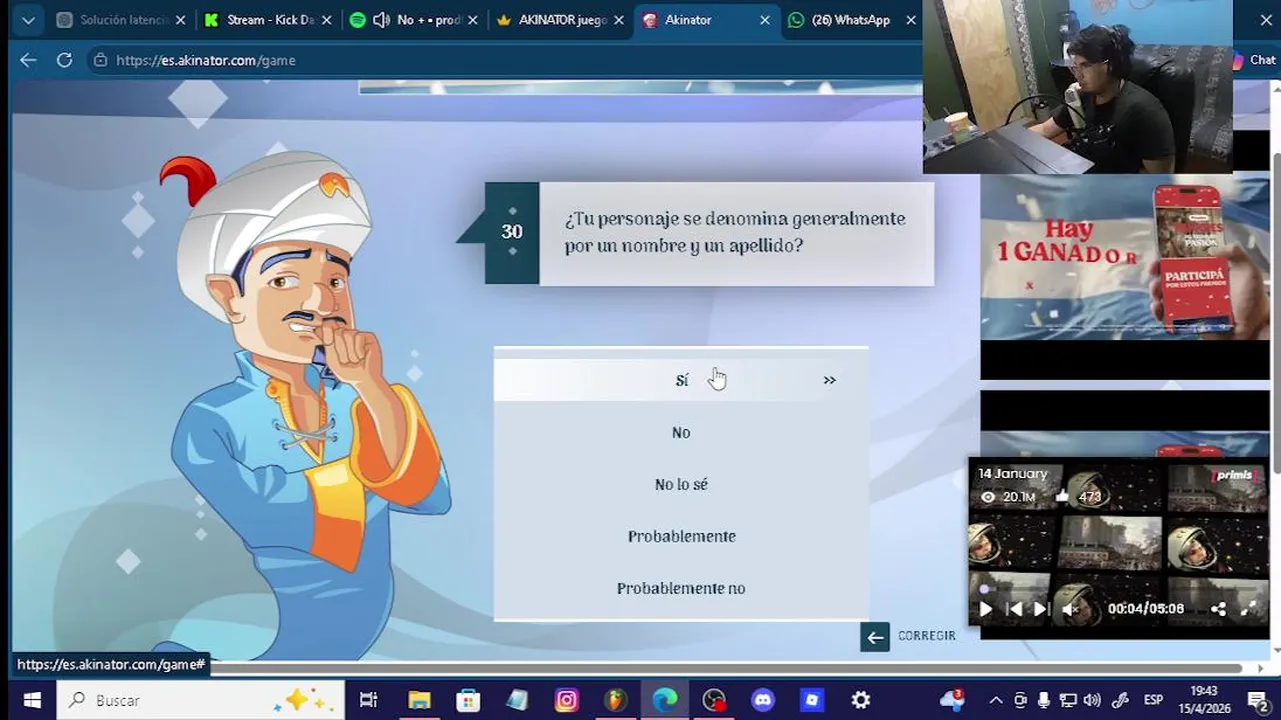
Task: Answer 'Sí' to Akinator's question
Action: coord(681,380)
